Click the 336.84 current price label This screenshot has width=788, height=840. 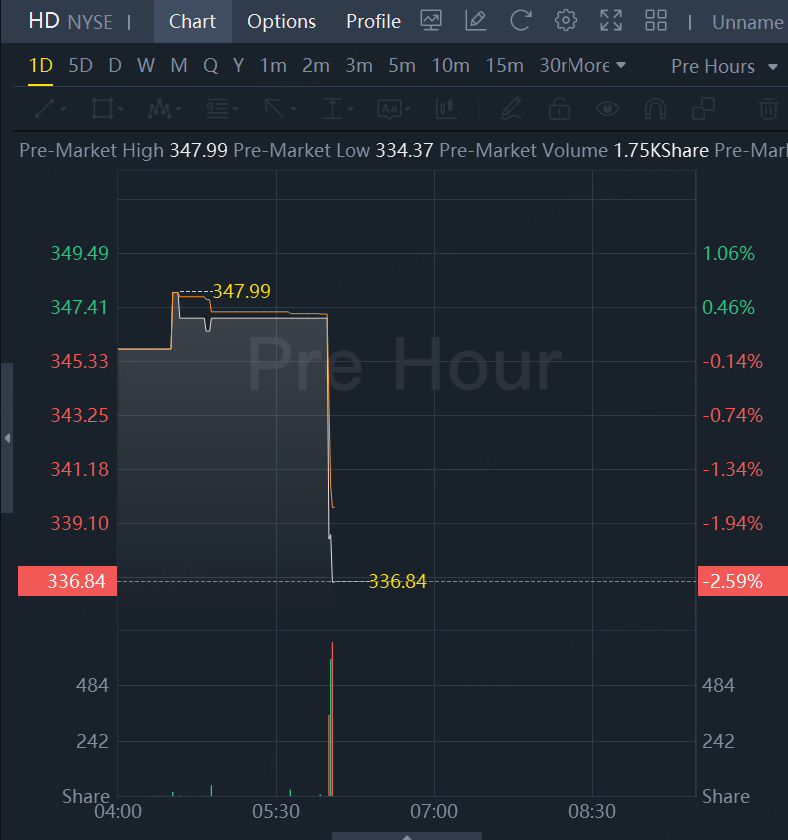pos(67,581)
